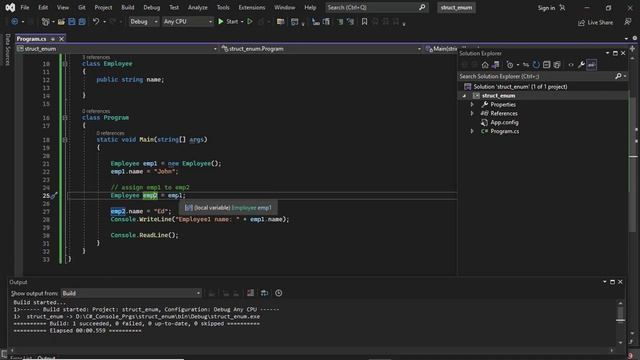This screenshot has height=360, width=640.
Task: Click the Live Share button
Action: [596, 22]
